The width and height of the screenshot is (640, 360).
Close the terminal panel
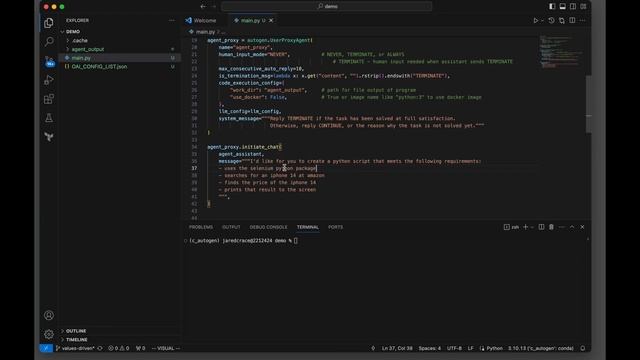(582, 227)
